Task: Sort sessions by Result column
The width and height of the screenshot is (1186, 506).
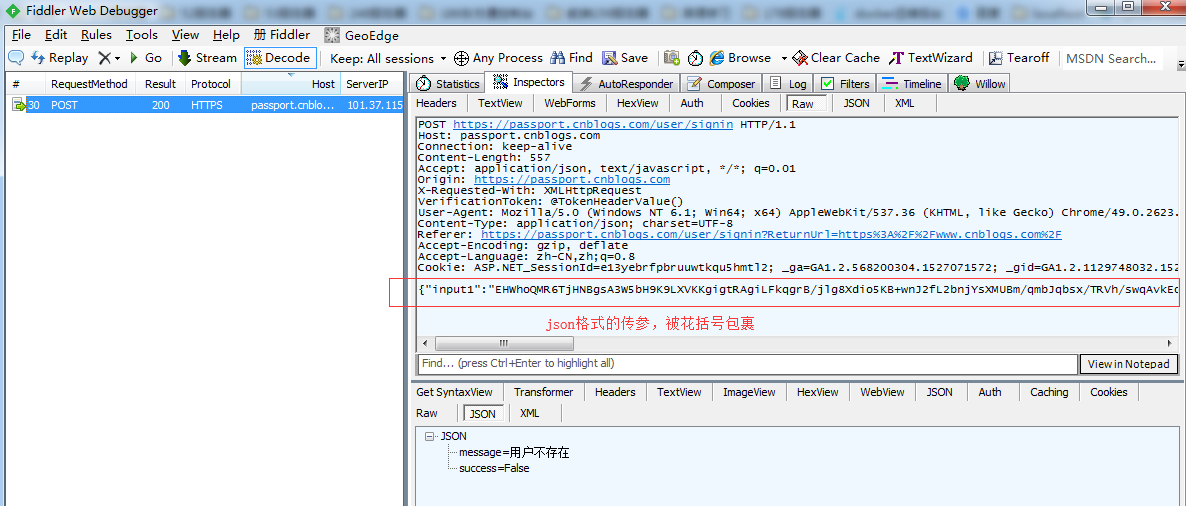Action: pyautogui.click(x=160, y=84)
